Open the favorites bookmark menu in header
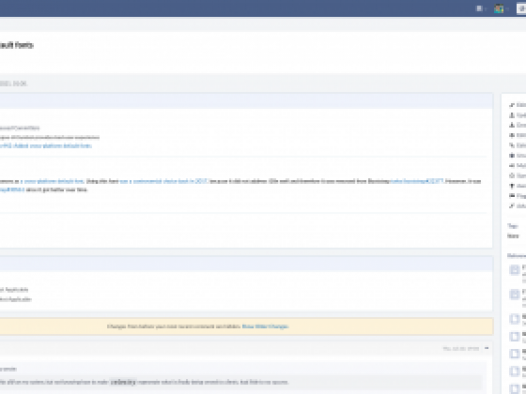This screenshot has width=526, height=394. click(481, 9)
